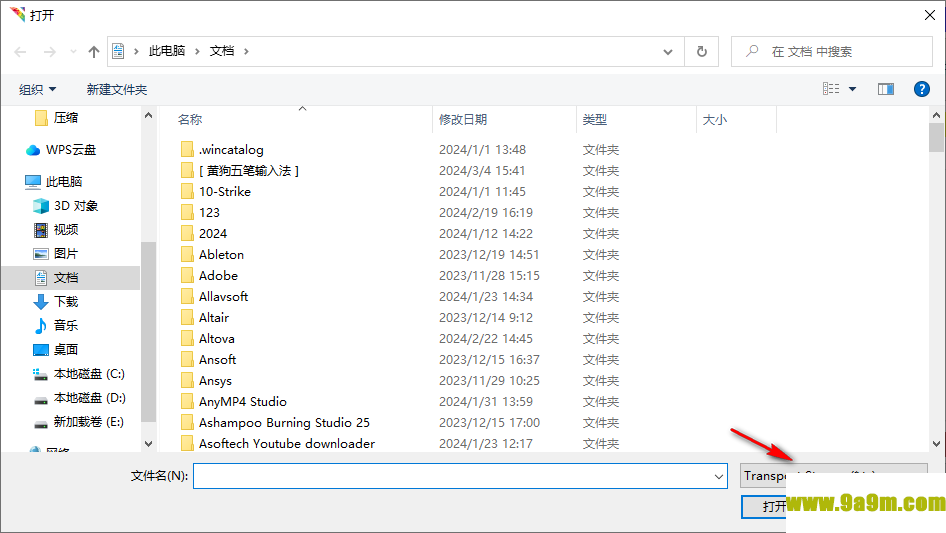Image resolution: width=946 pixels, height=533 pixels.
Task: Go back using the back arrow
Action: [20, 52]
